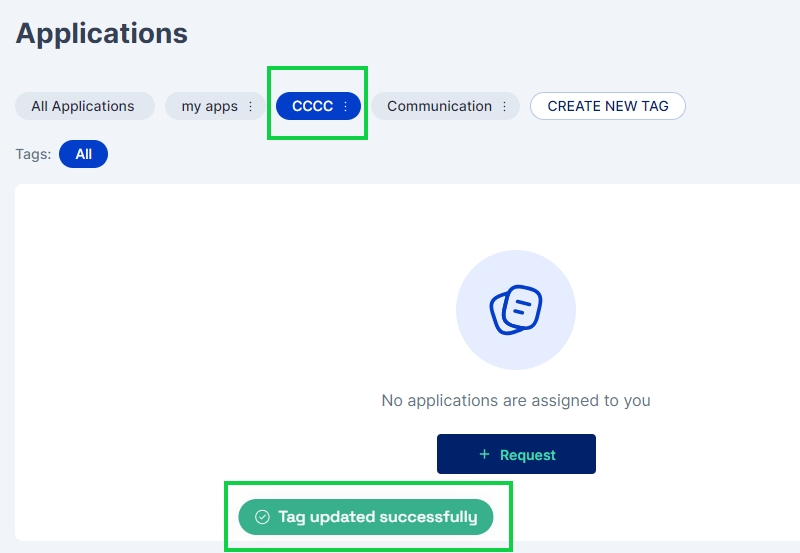Viewport: 800px width, 553px height.
Task: Click the Applications page heading
Action: (x=102, y=33)
